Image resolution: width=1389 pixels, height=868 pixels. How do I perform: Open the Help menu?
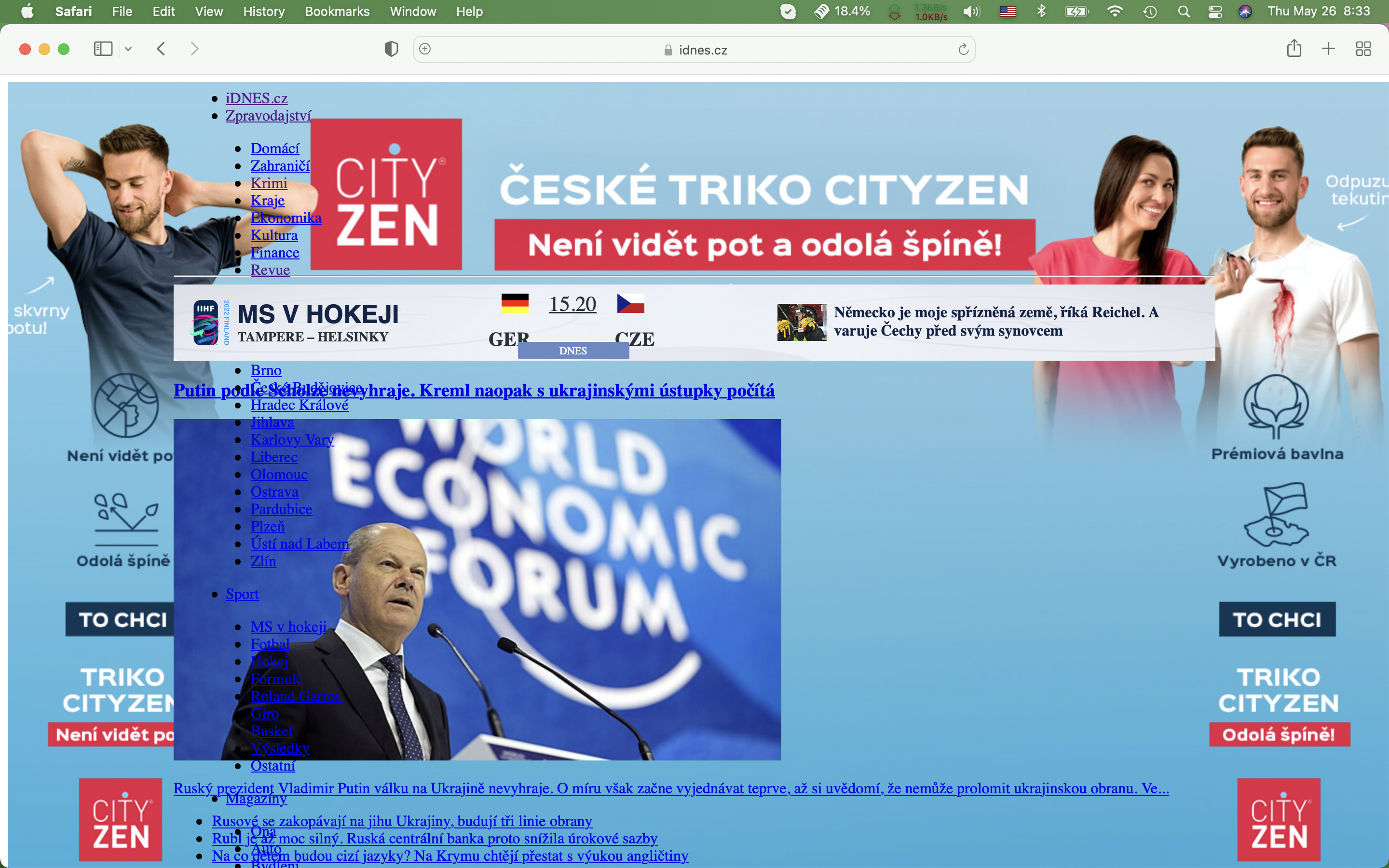(469, 12)
